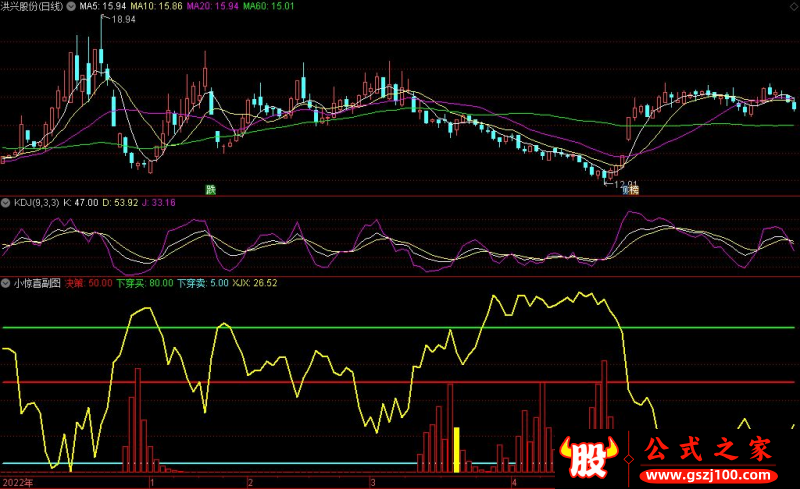Click the MA60: 15.01 label
The width and height of the screenshot is (800, 489).
click(268, 6)
